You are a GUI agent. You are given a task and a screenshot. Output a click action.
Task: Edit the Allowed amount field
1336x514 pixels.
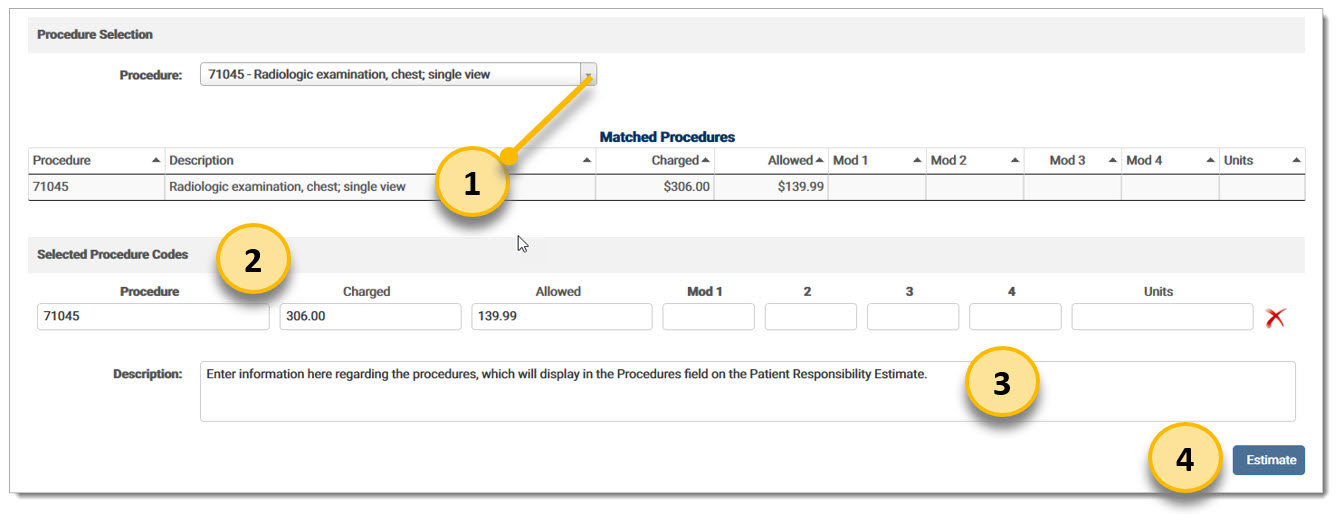point(561,317)
